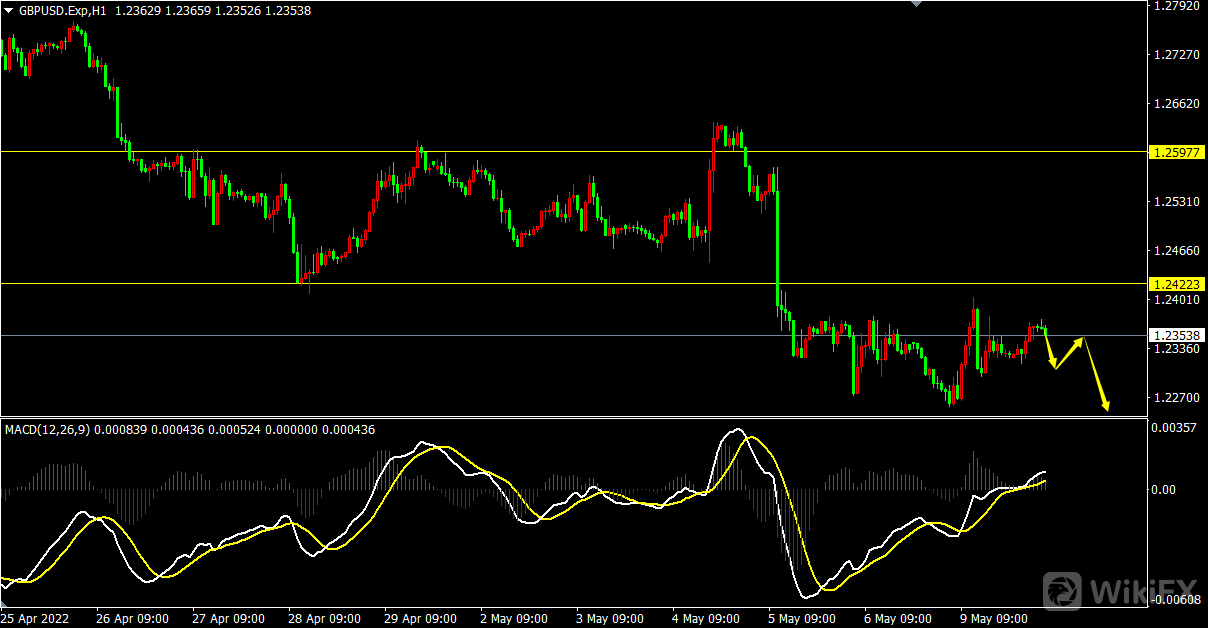The height and width of the screenshot is (628, 1208).
Task: Select the GBPUSD.Exp,H1 symbol title text
Action: [x=62, y=10]
